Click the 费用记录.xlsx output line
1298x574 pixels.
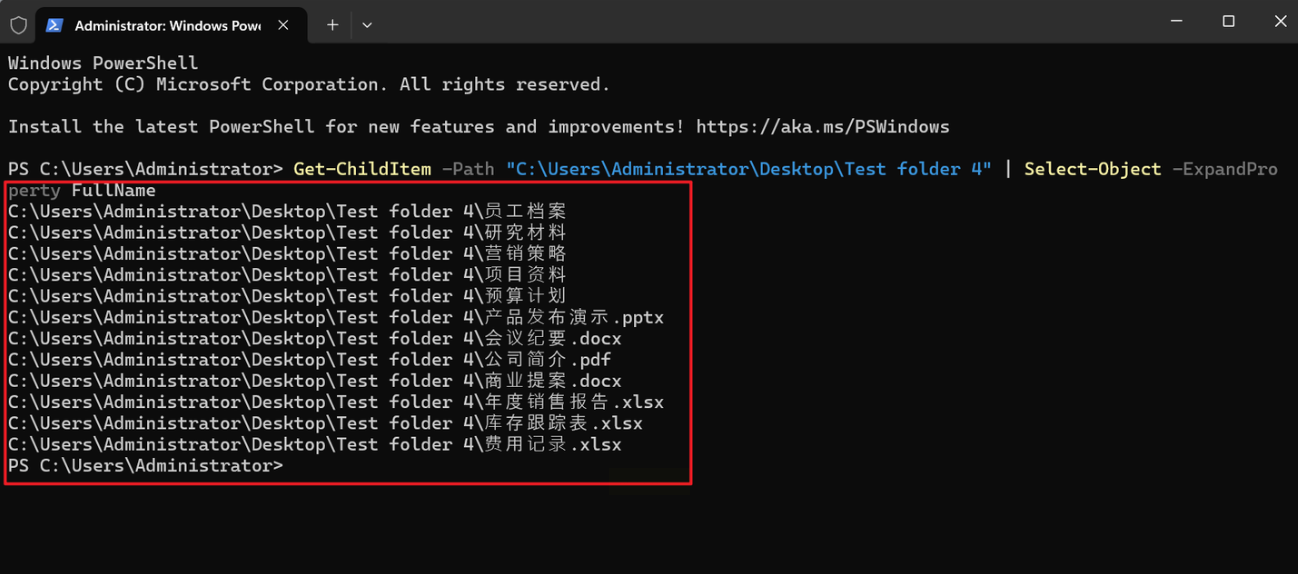(x=314, y=444)
